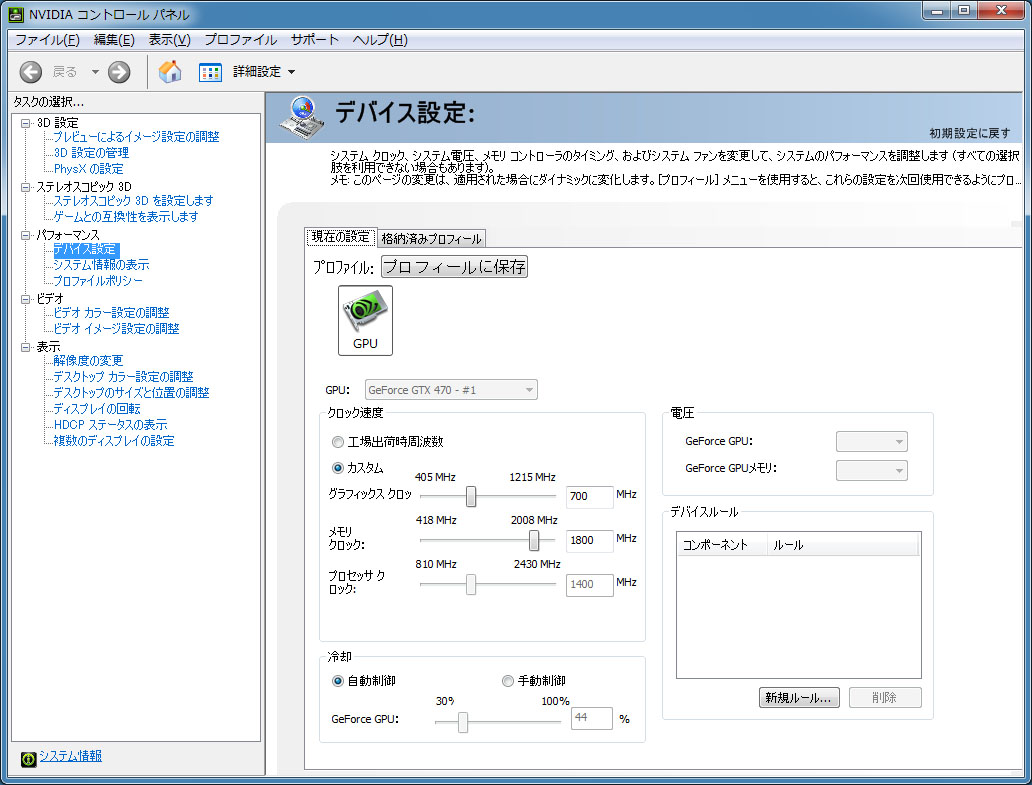Click memory clock 1800 MHz field

(x=589, y=540)
